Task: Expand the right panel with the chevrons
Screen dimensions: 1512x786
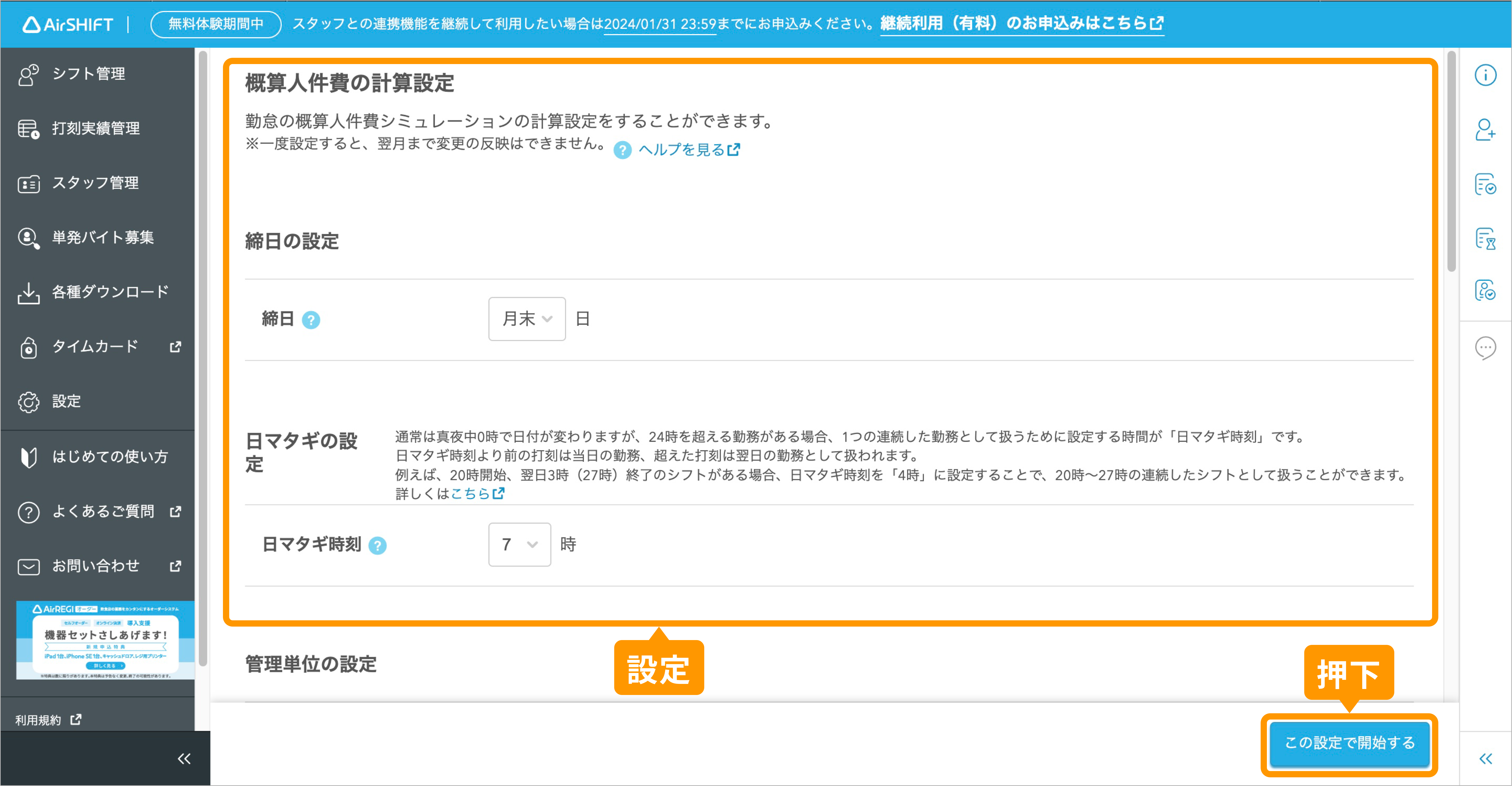Action: [1486, 759]
